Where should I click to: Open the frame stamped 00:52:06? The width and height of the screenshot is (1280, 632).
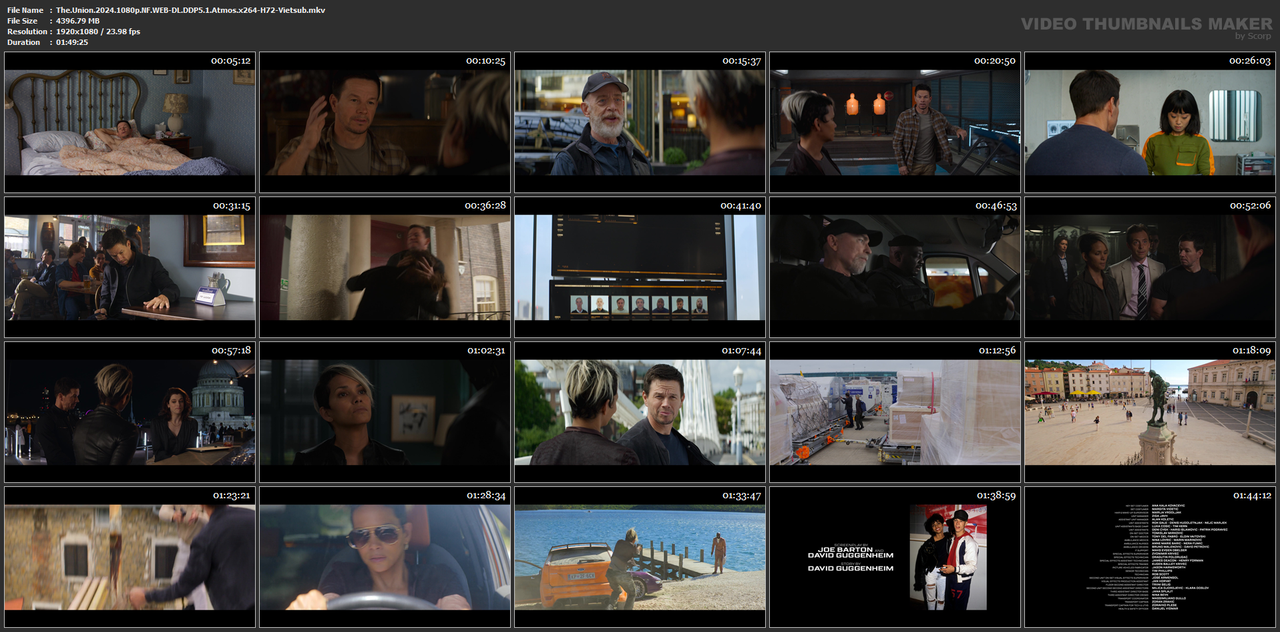tap(1150, 267)
